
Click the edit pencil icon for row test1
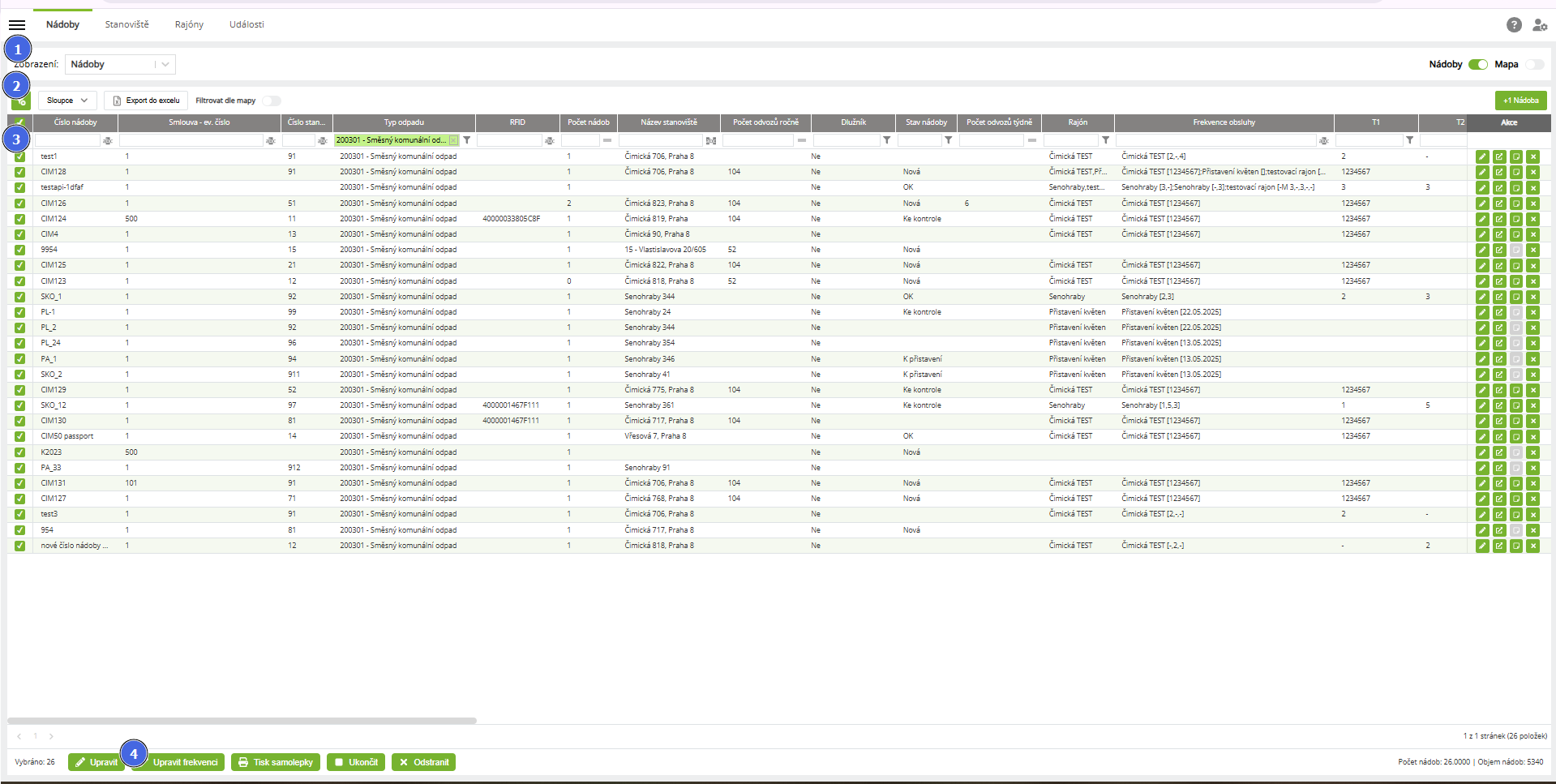(1482, 156)
